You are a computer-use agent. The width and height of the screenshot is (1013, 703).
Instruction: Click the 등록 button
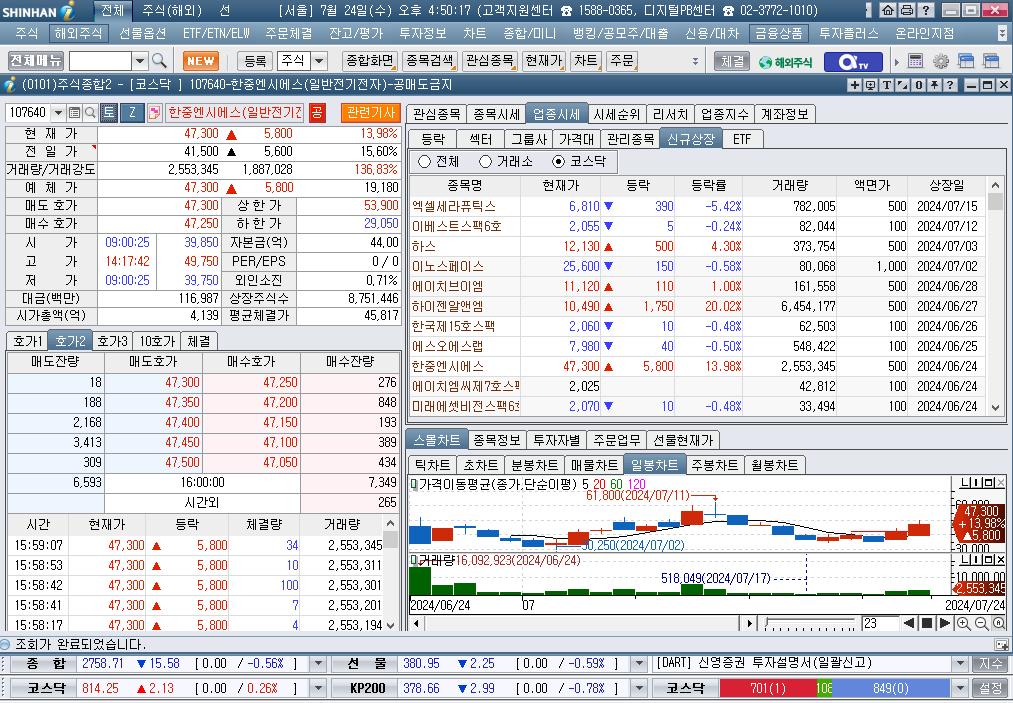255,61
